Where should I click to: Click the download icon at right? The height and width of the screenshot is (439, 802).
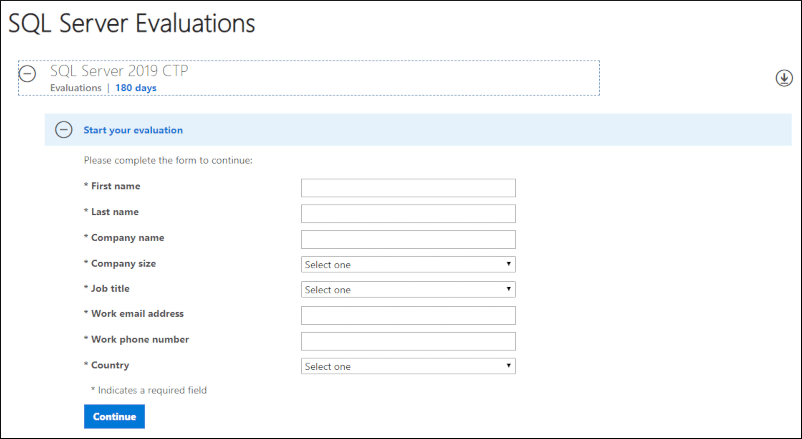point(784,78)
